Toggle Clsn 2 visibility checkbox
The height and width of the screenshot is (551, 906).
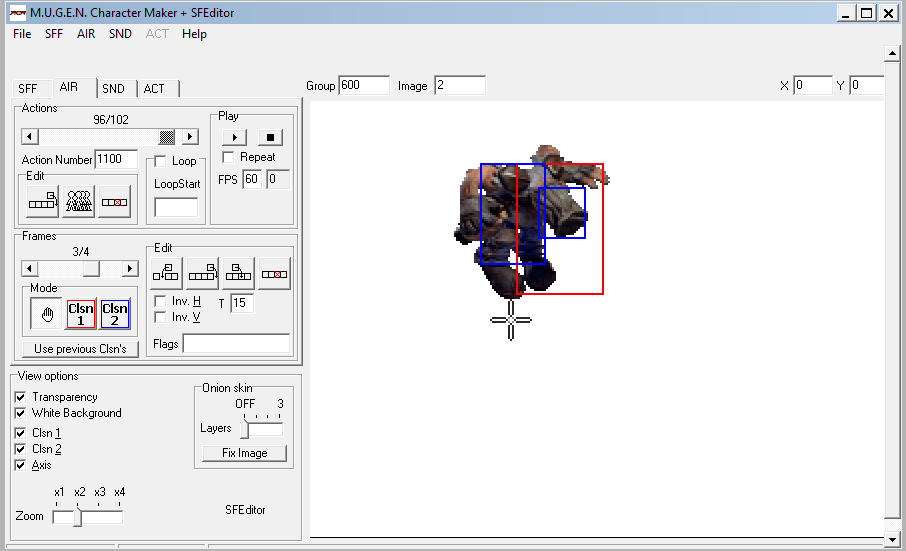click(20, 449)
